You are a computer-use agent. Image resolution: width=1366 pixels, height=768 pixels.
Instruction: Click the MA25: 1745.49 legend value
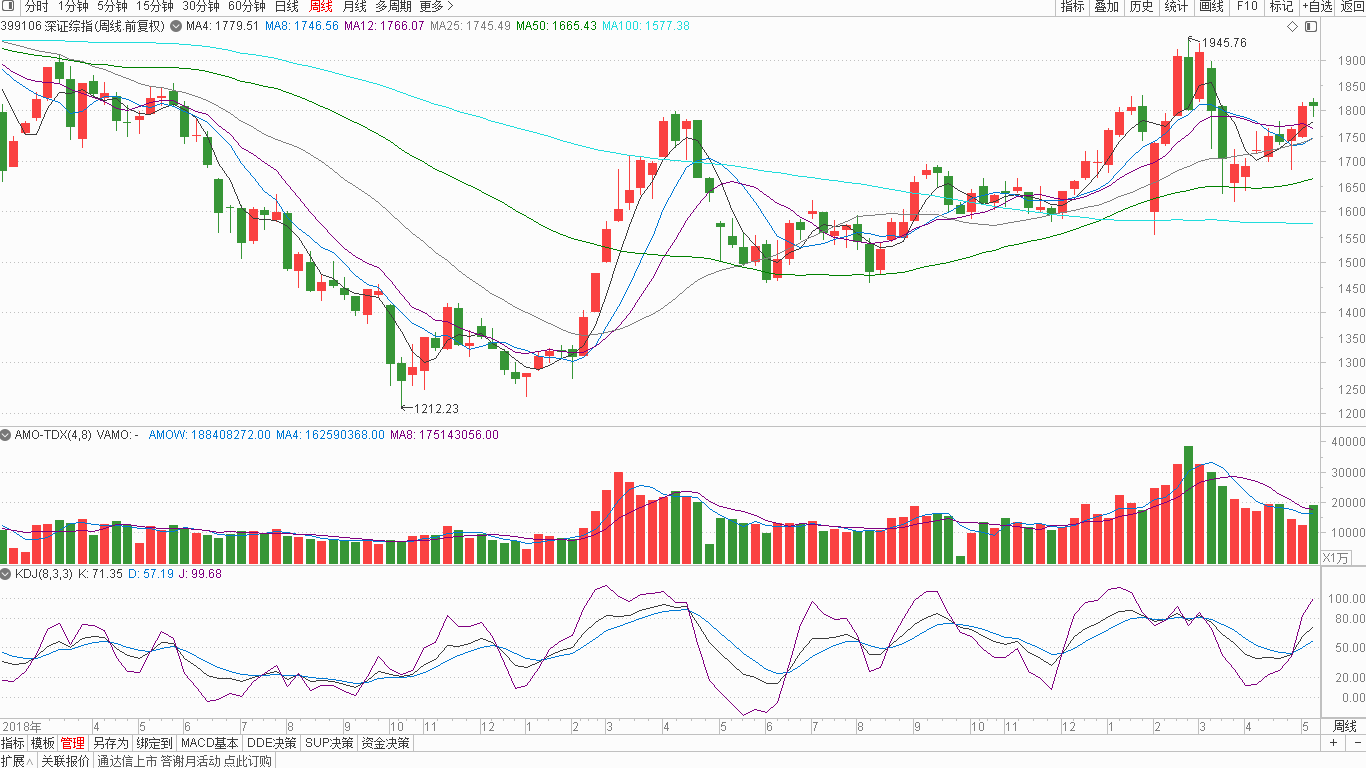(x=470, y=26)
